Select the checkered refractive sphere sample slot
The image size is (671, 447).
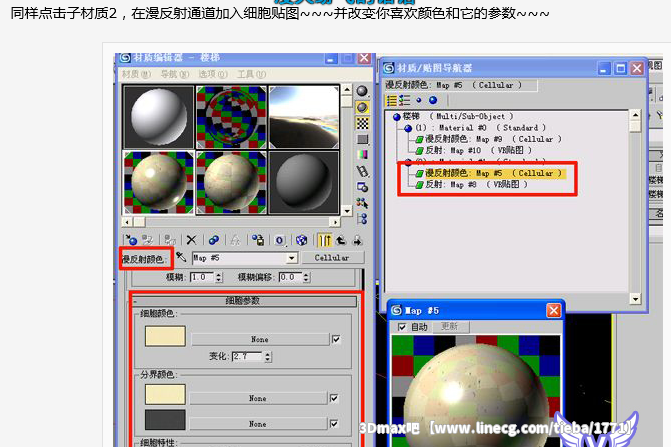[x=232, y=117]
